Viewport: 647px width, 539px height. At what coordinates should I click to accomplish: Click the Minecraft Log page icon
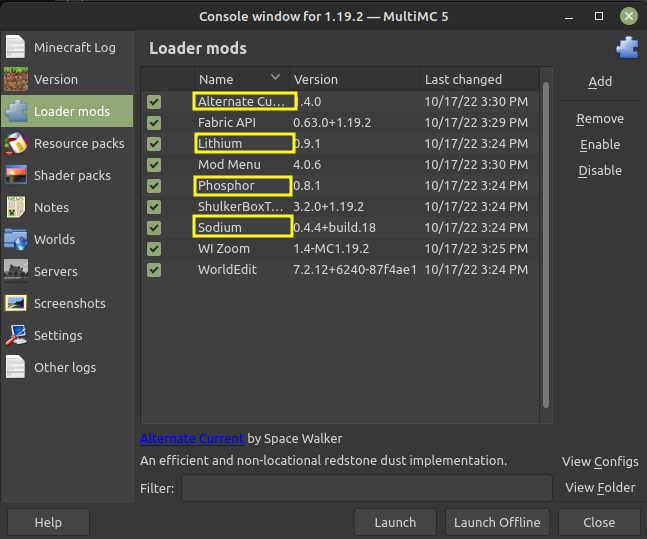16,47
